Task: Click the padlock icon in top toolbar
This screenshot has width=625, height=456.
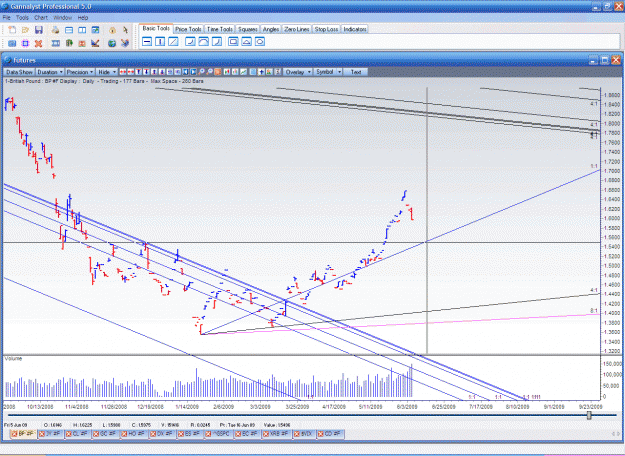Action: pos(112,30)
